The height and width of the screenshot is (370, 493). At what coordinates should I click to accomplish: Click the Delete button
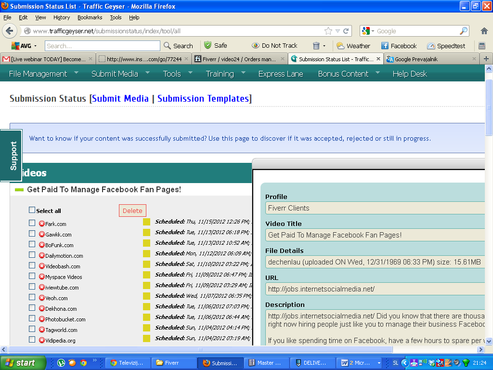pyautogui.click(x=132, y=211)
